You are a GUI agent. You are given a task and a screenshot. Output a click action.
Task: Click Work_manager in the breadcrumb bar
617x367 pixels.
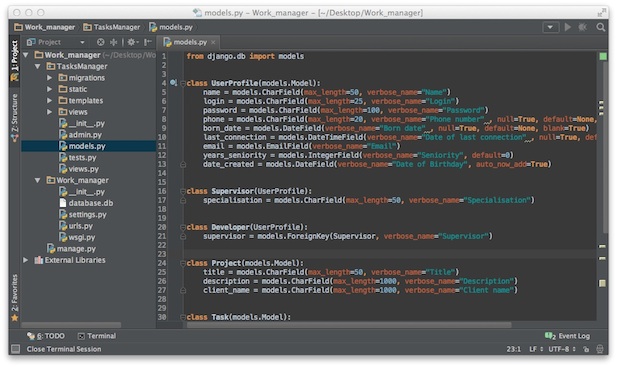(44, 27)
